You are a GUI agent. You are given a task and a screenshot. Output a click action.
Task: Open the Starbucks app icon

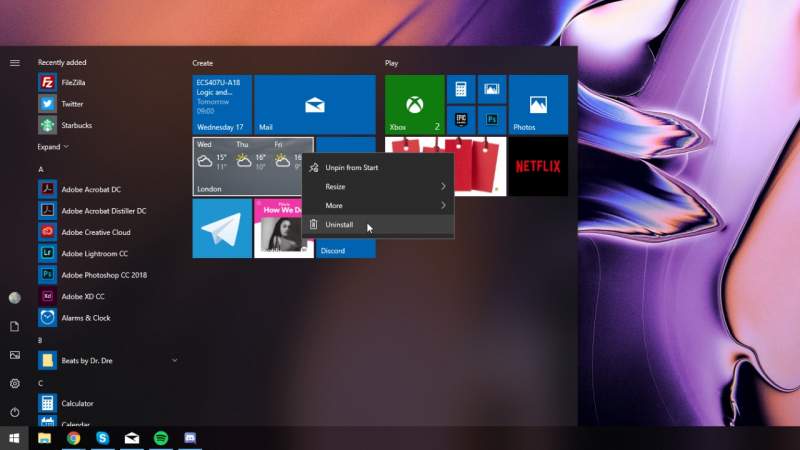(47, 126)
